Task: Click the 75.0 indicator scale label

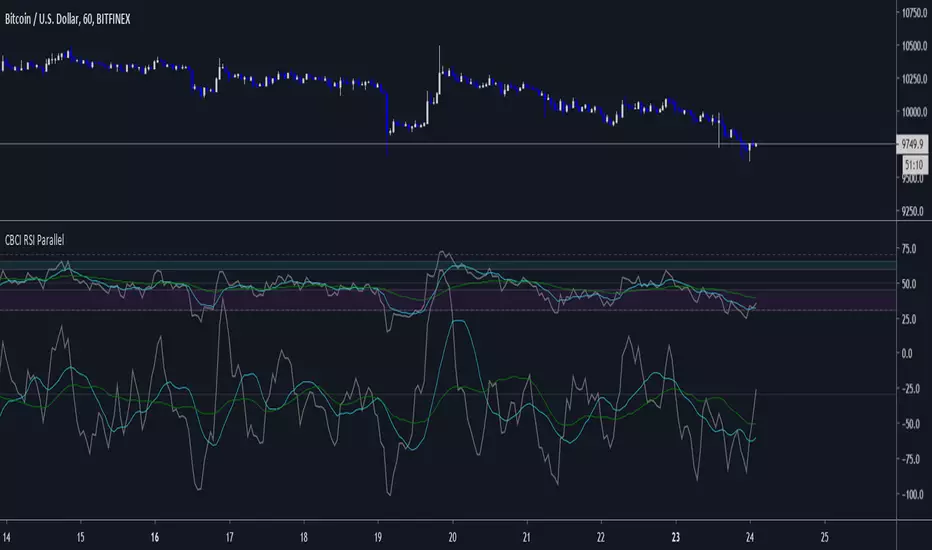Action: pyautogui.click(x=909, y=249)
